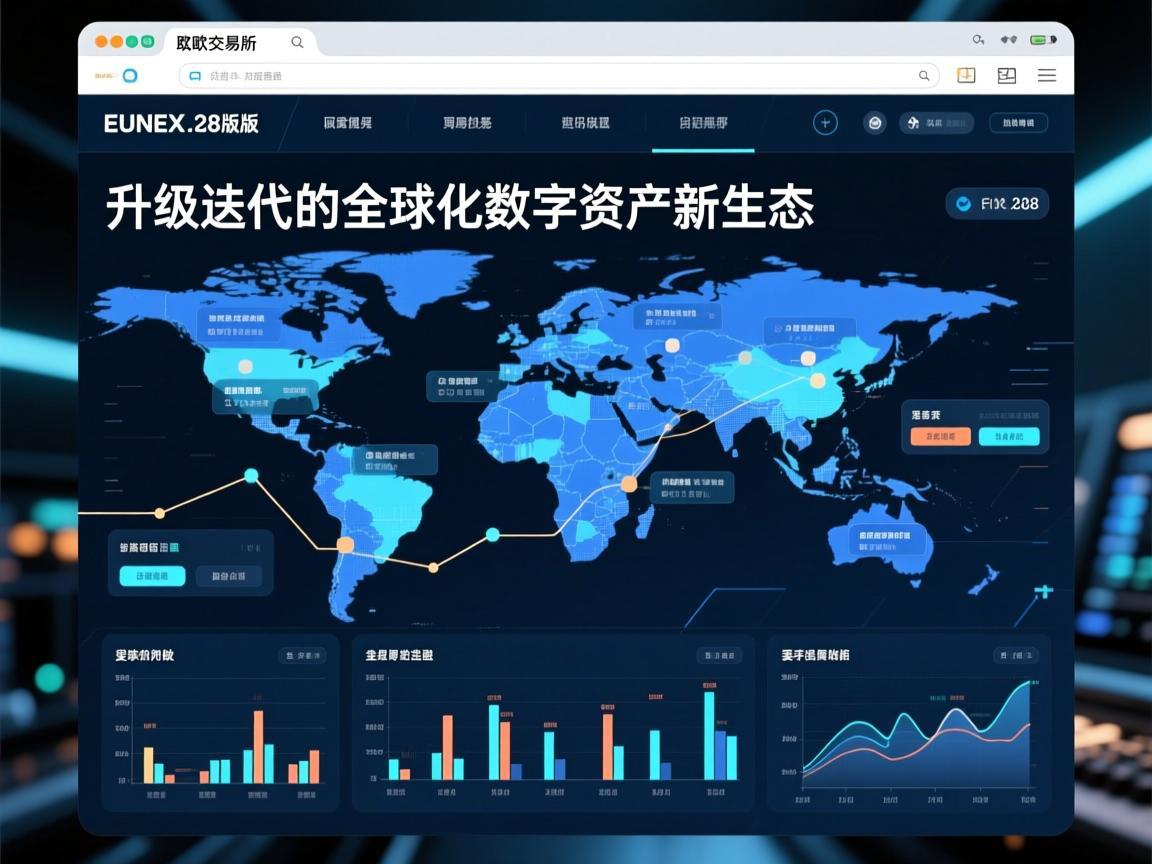Screen dimensions: 1152x864
Task: Click the dark button in the lower-left map card
Action: 228,576
